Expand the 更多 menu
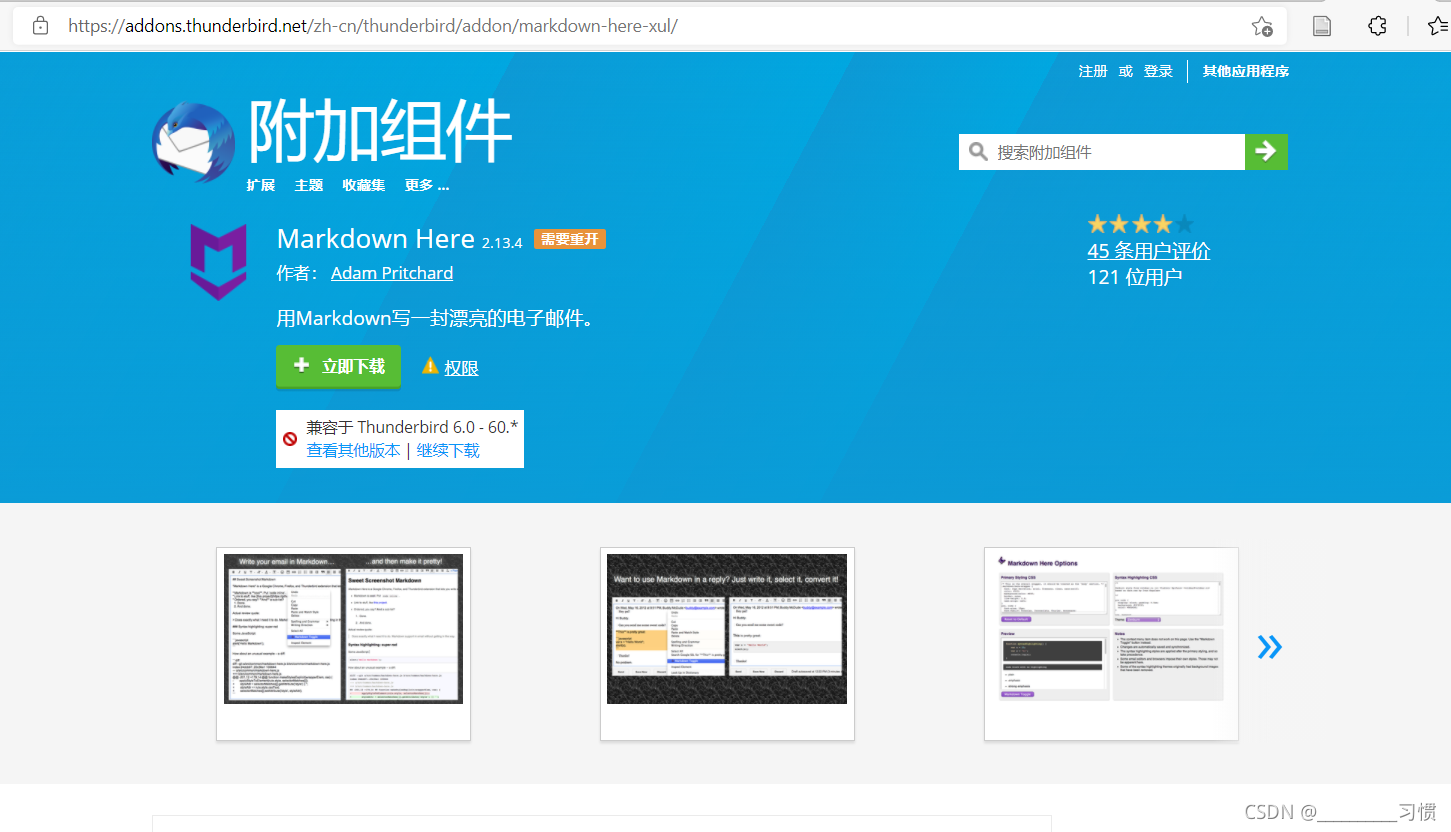The width and height of the screenshot is (1451, 832). [x=426, y=185]
